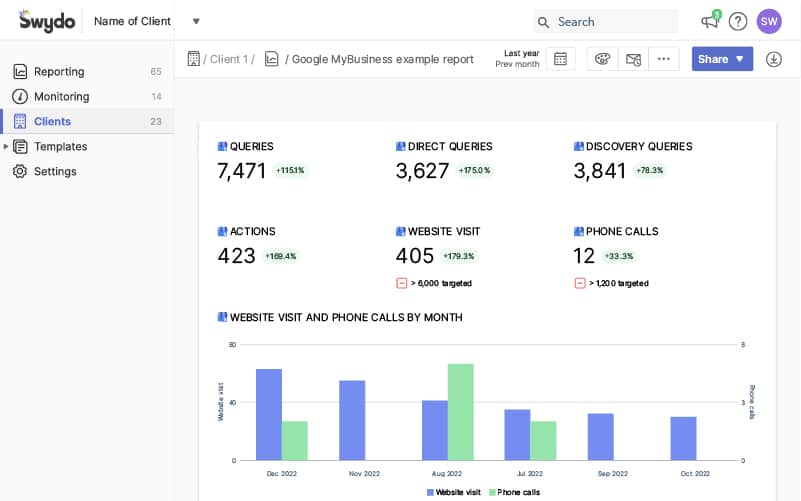Click the WEBSITE VISIT widget title

444,231
